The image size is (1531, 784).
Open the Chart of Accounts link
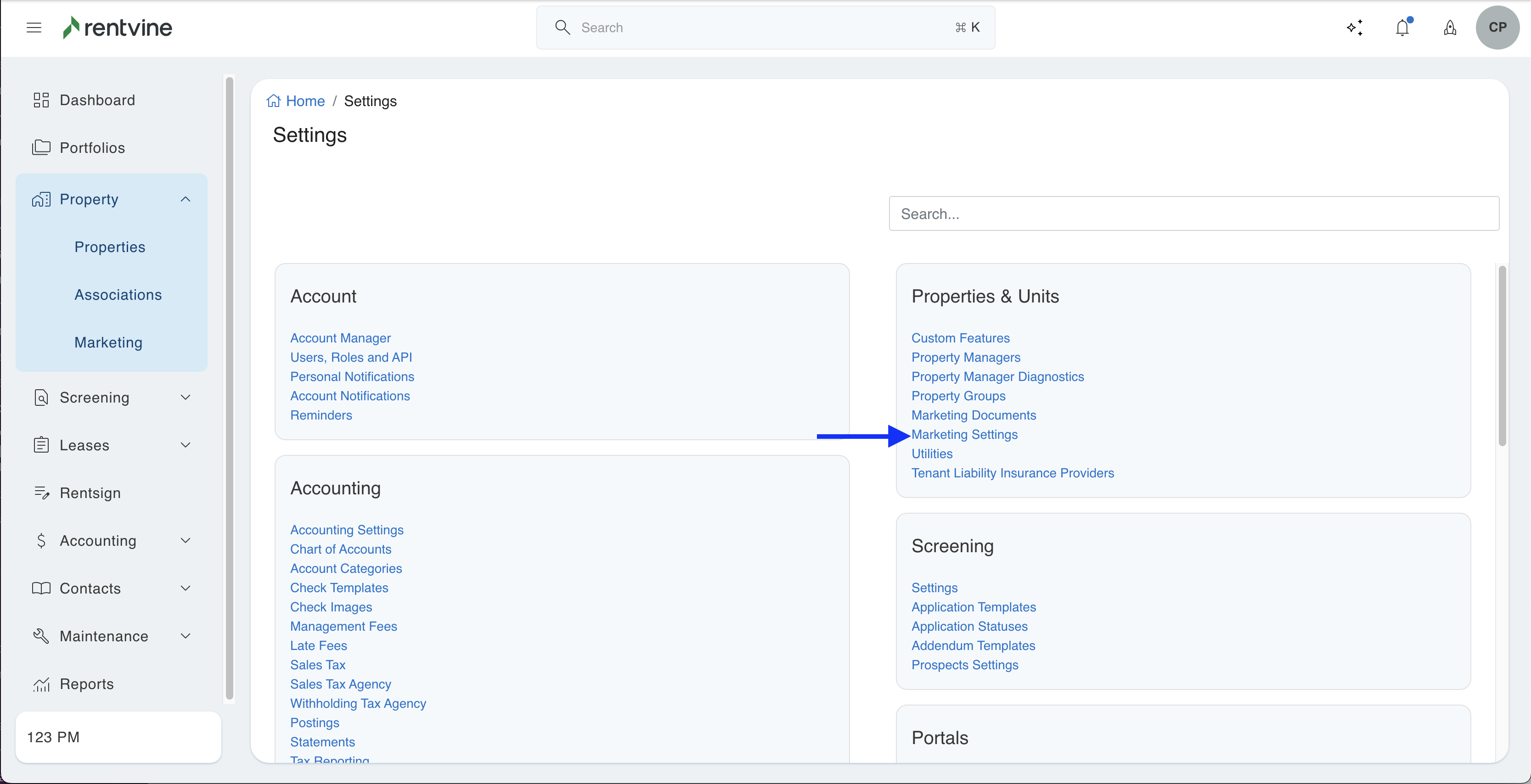point(341,549)
